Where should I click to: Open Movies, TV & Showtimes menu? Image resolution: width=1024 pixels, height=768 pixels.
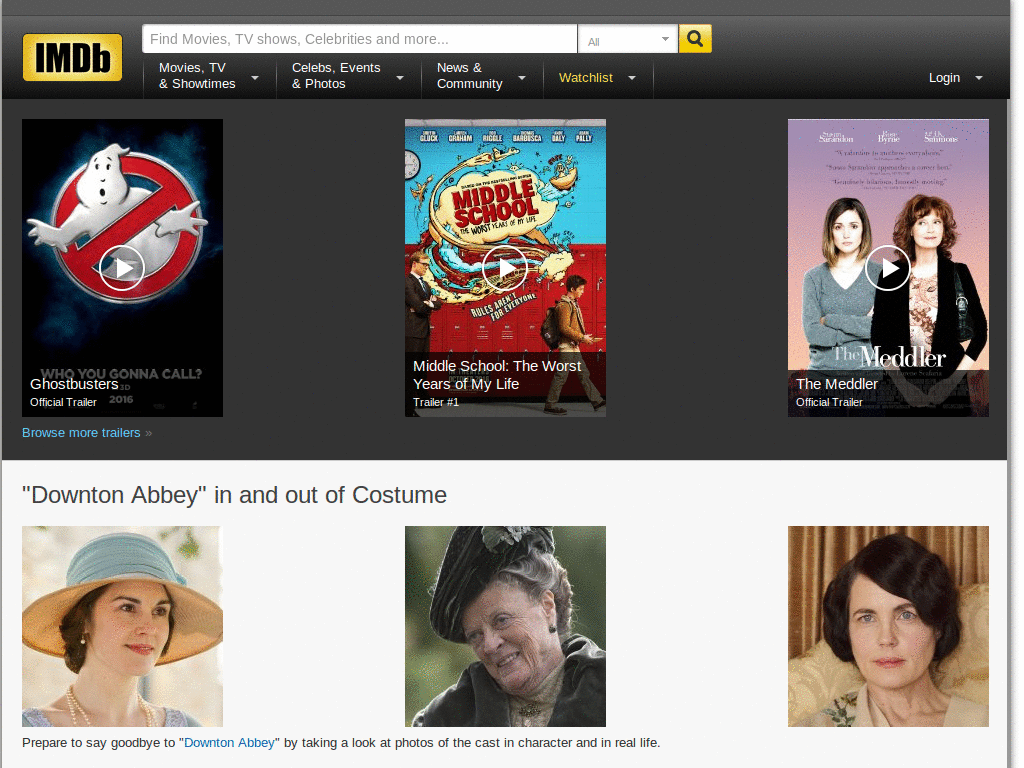click(197, 76)
